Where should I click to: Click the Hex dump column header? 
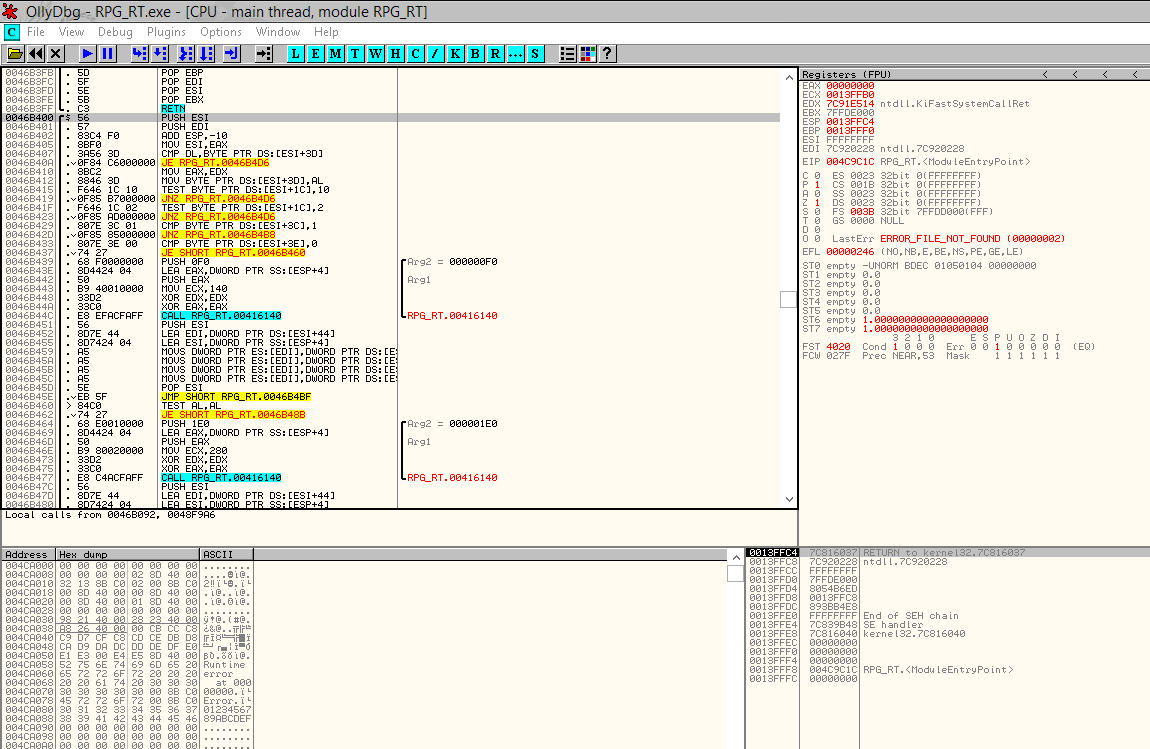pos(128,555)
